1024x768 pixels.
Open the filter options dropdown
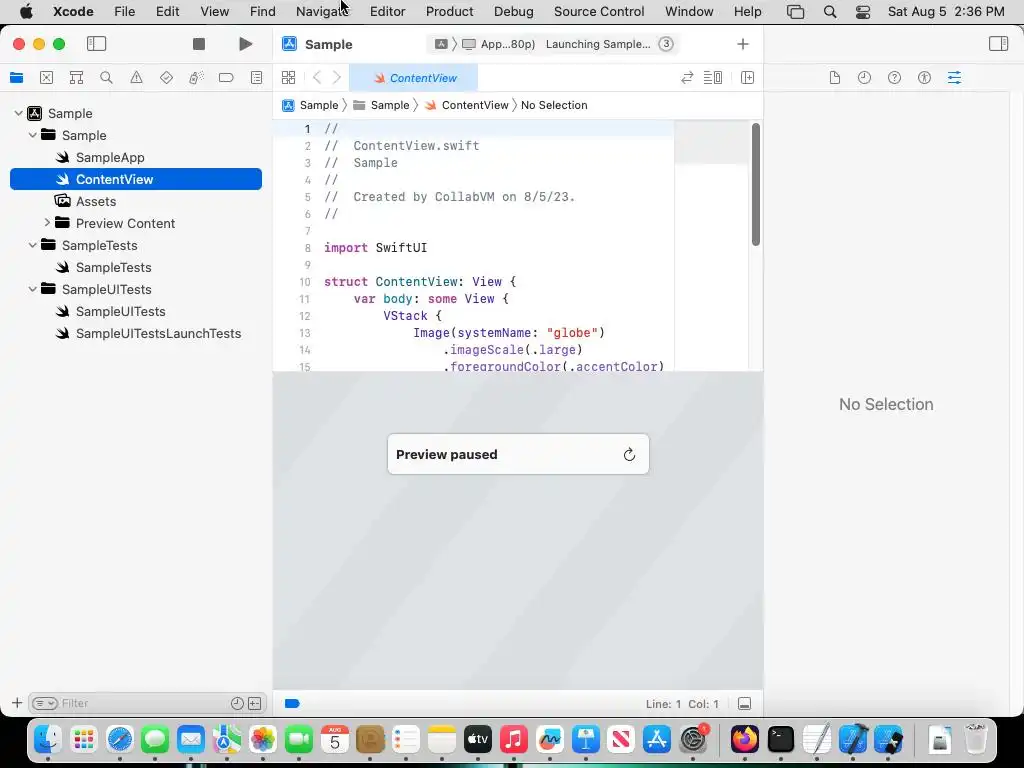click(45, 703)
